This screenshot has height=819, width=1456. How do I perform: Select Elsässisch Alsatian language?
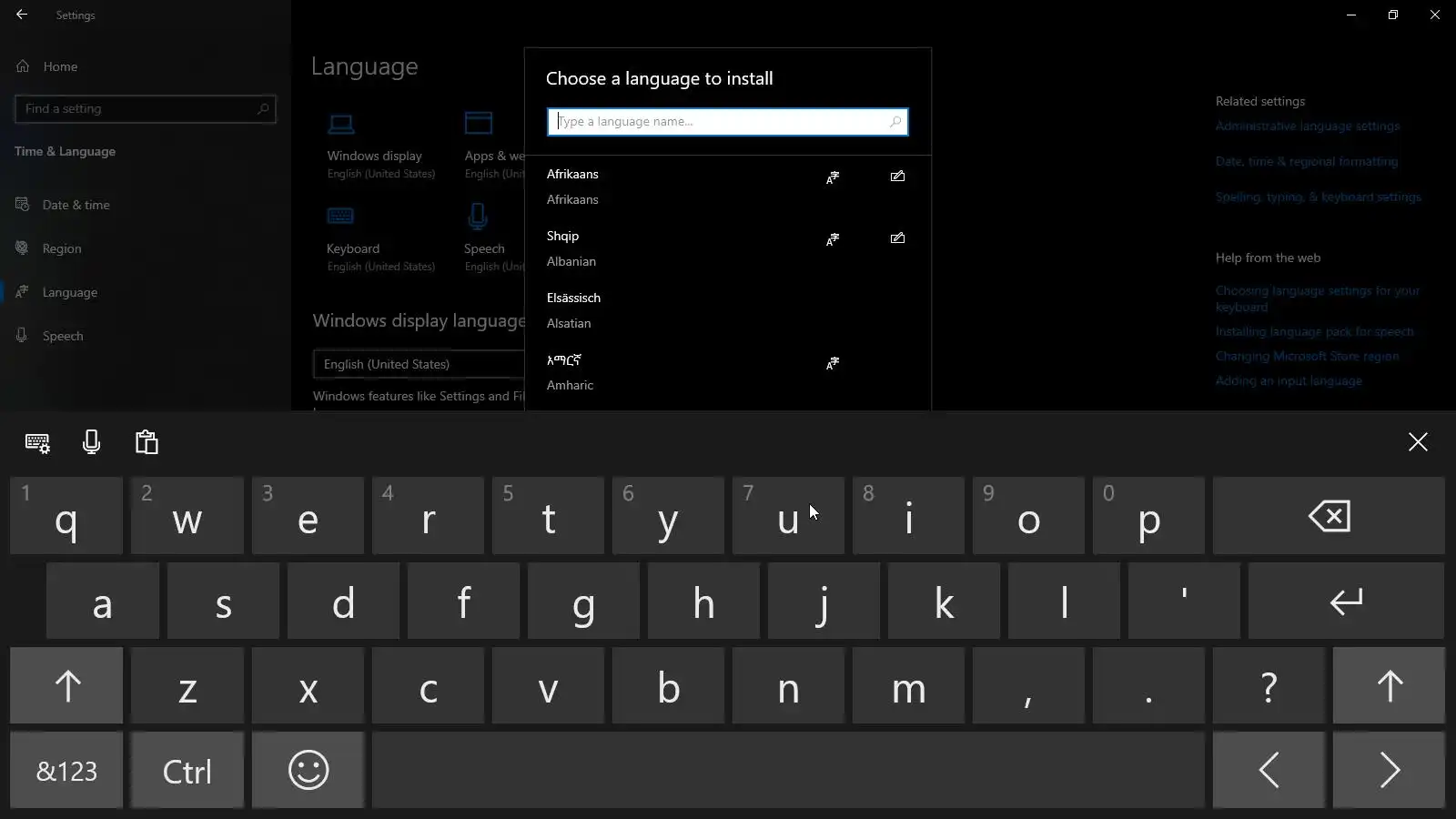click(728, 310)
